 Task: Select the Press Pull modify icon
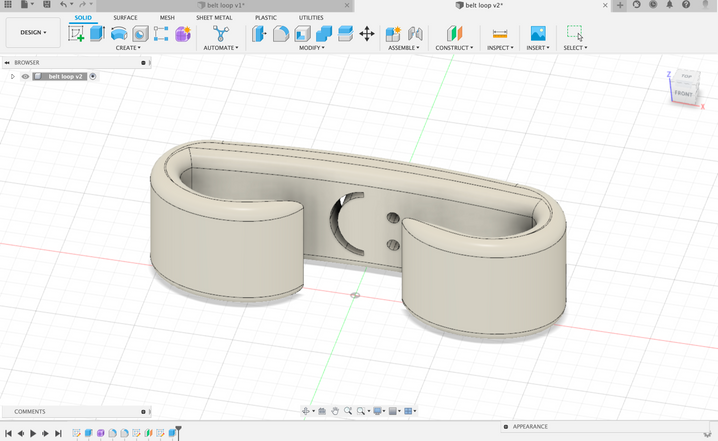point(260,33)
